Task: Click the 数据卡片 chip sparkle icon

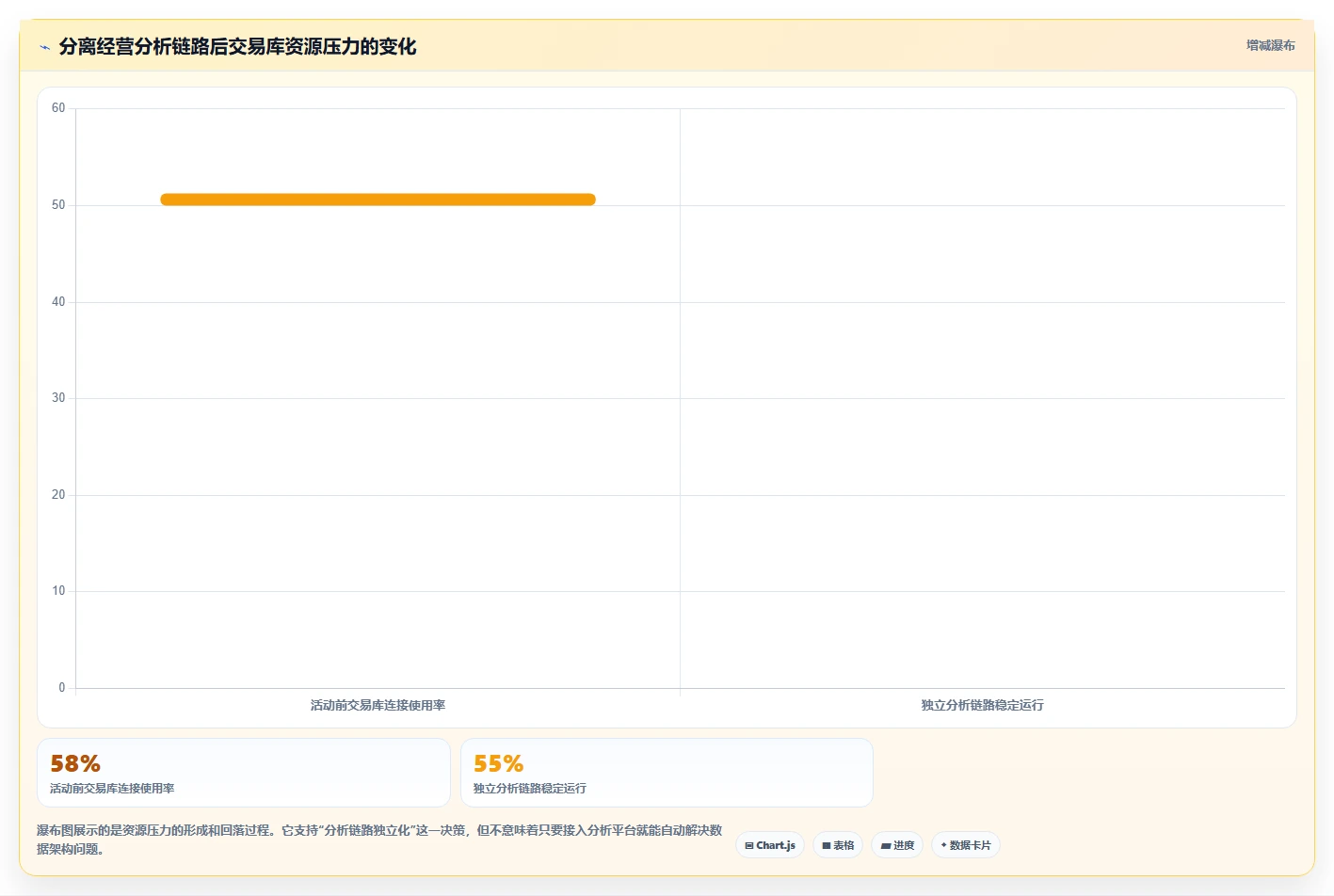Action: coord(943,845)
